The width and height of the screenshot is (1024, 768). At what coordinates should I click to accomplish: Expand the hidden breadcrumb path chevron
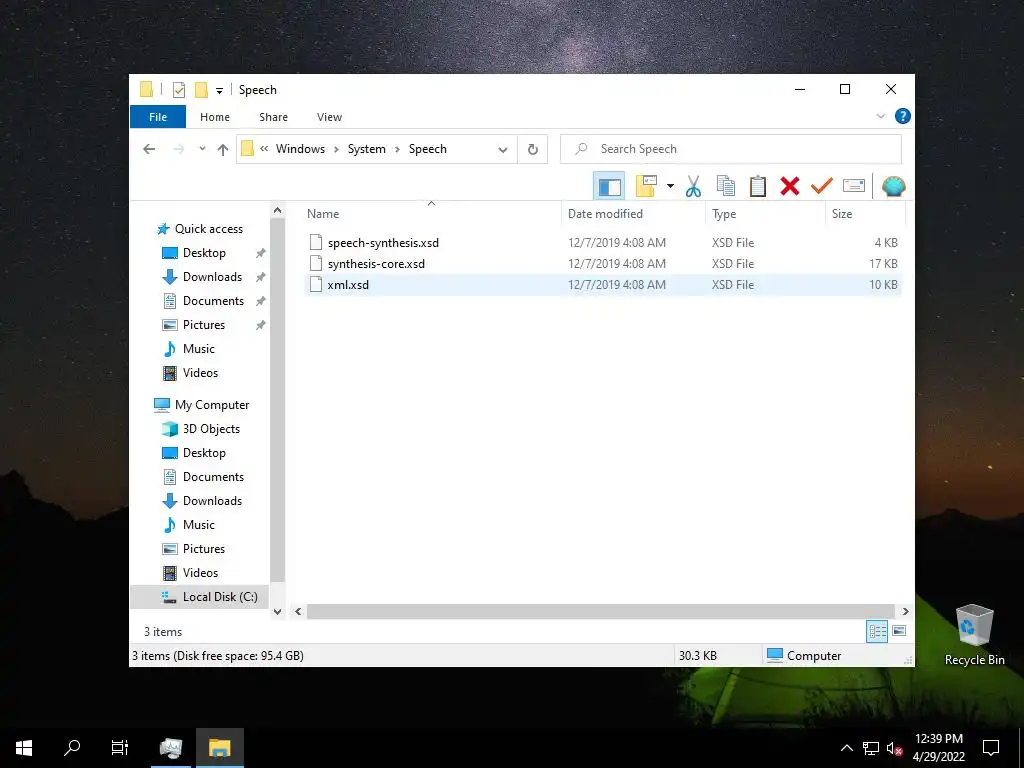(x=264, y=149)
